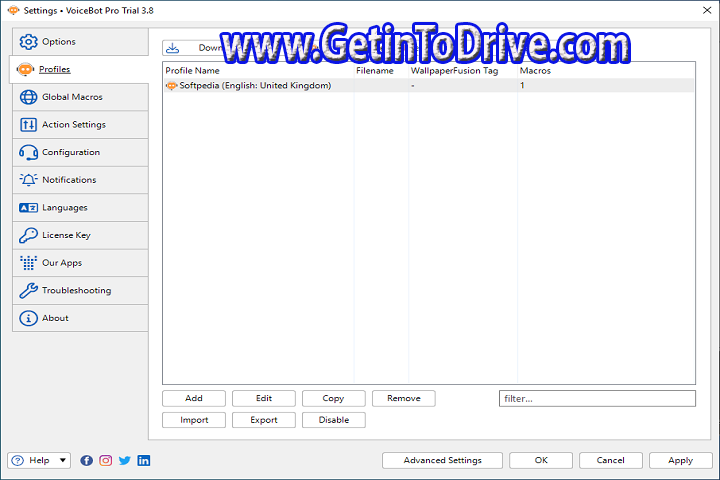Click the Add profile button
Image resolution: width=720 pixels, height=480 pixels.
click(194, 398)
